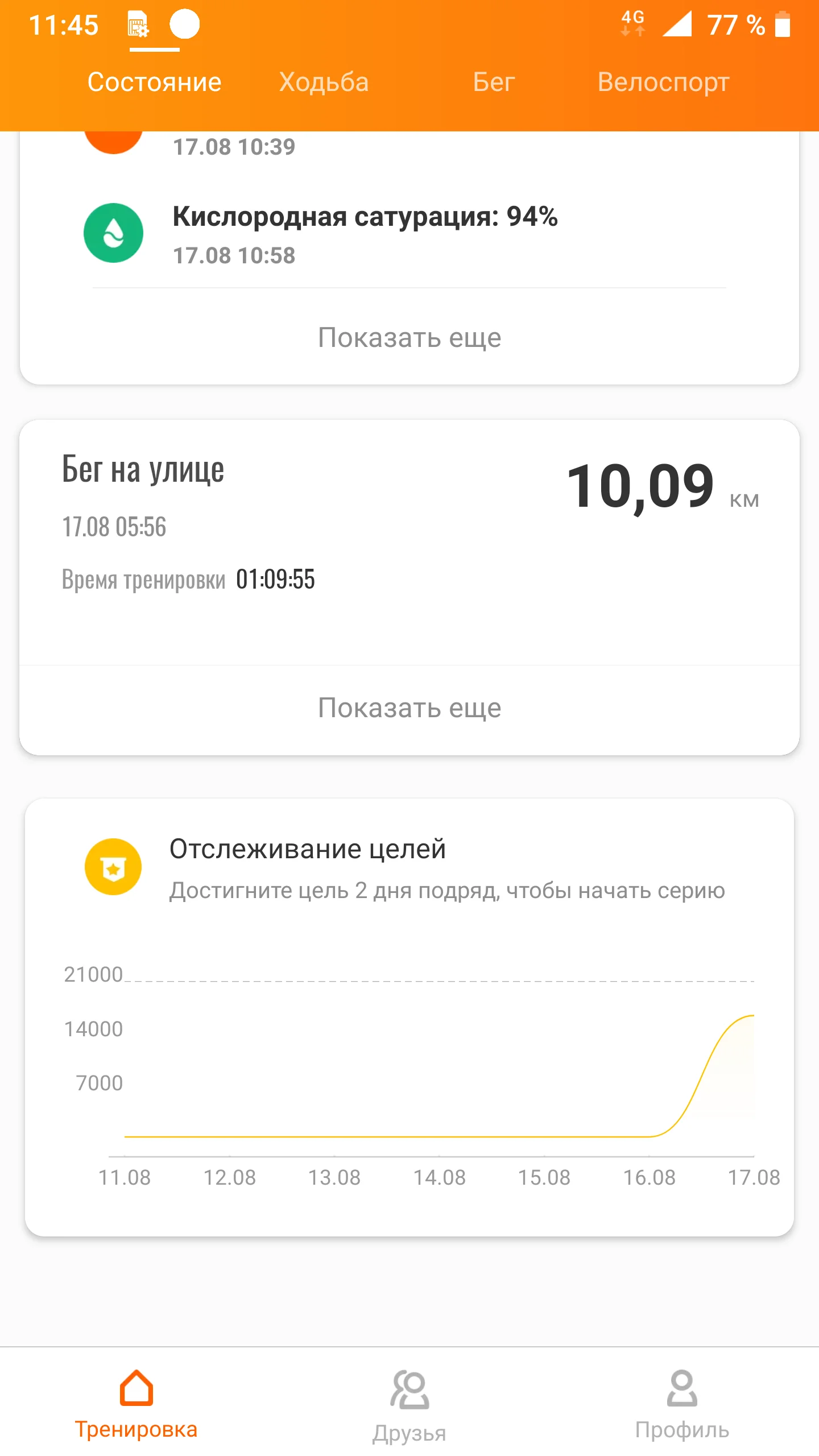Screen dimensions: 819x1456
Task: Tap the orange home Тренировка icon
Action: pos(136,1388)
